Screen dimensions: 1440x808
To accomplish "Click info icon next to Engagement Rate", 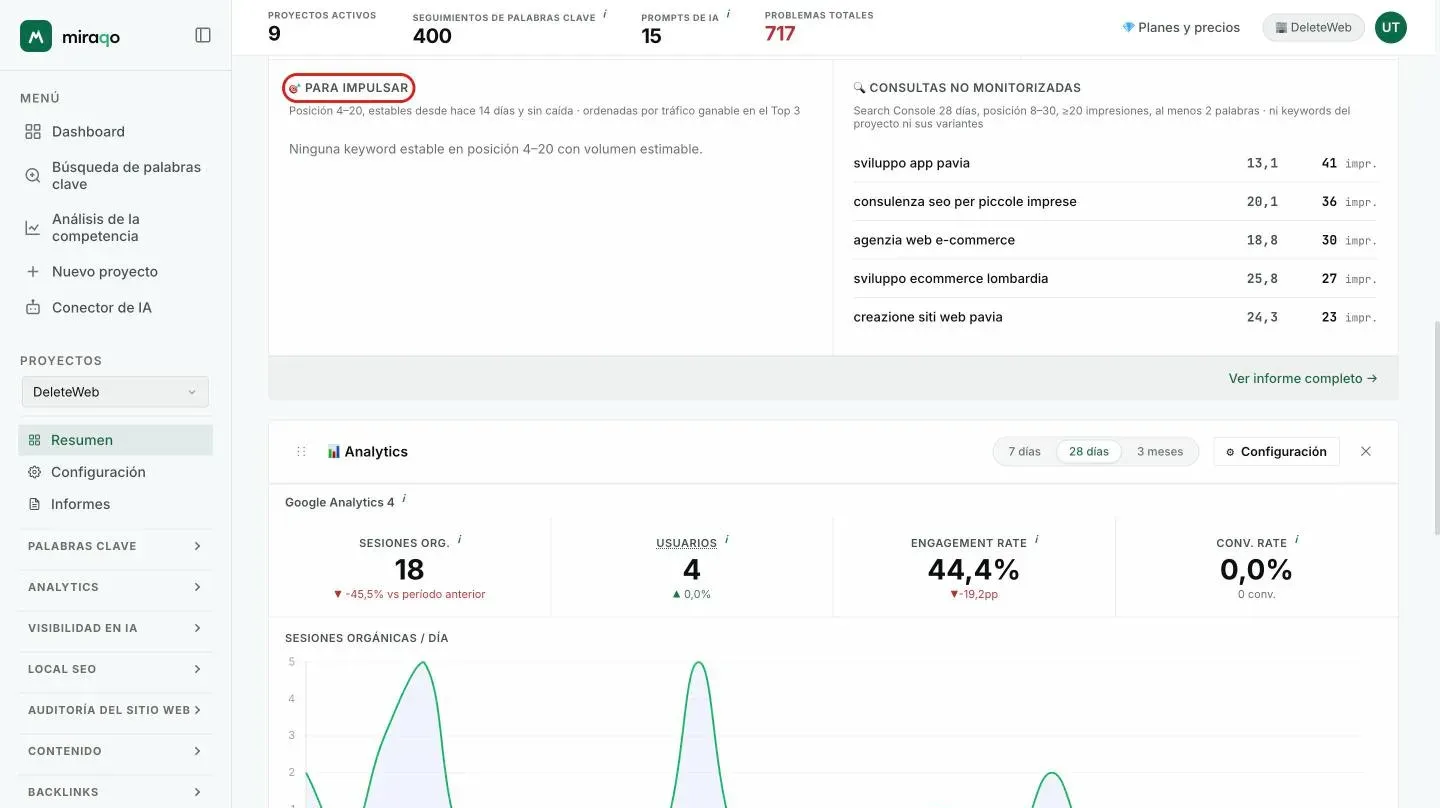I will click(1036, 540).
